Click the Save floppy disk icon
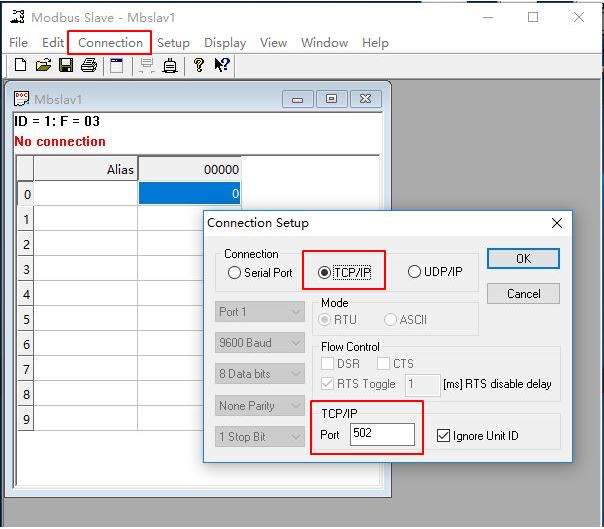 point(66,65)
